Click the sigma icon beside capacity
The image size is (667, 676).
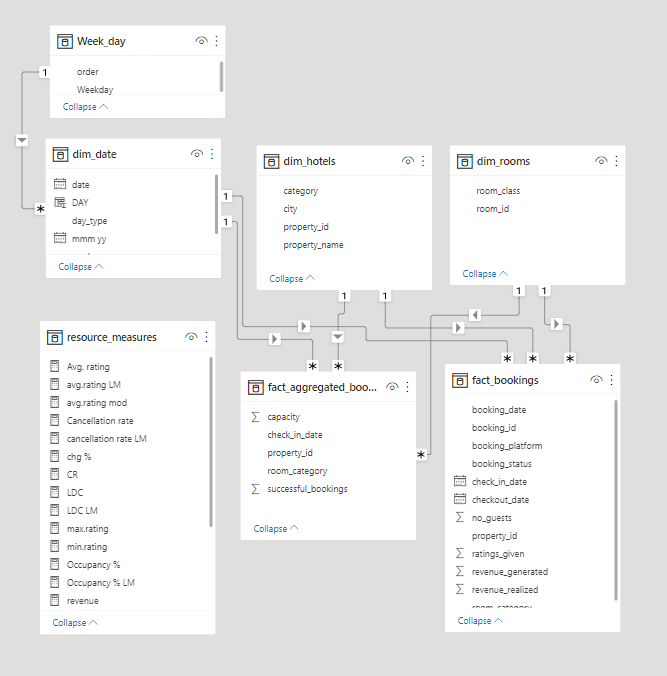255,417
